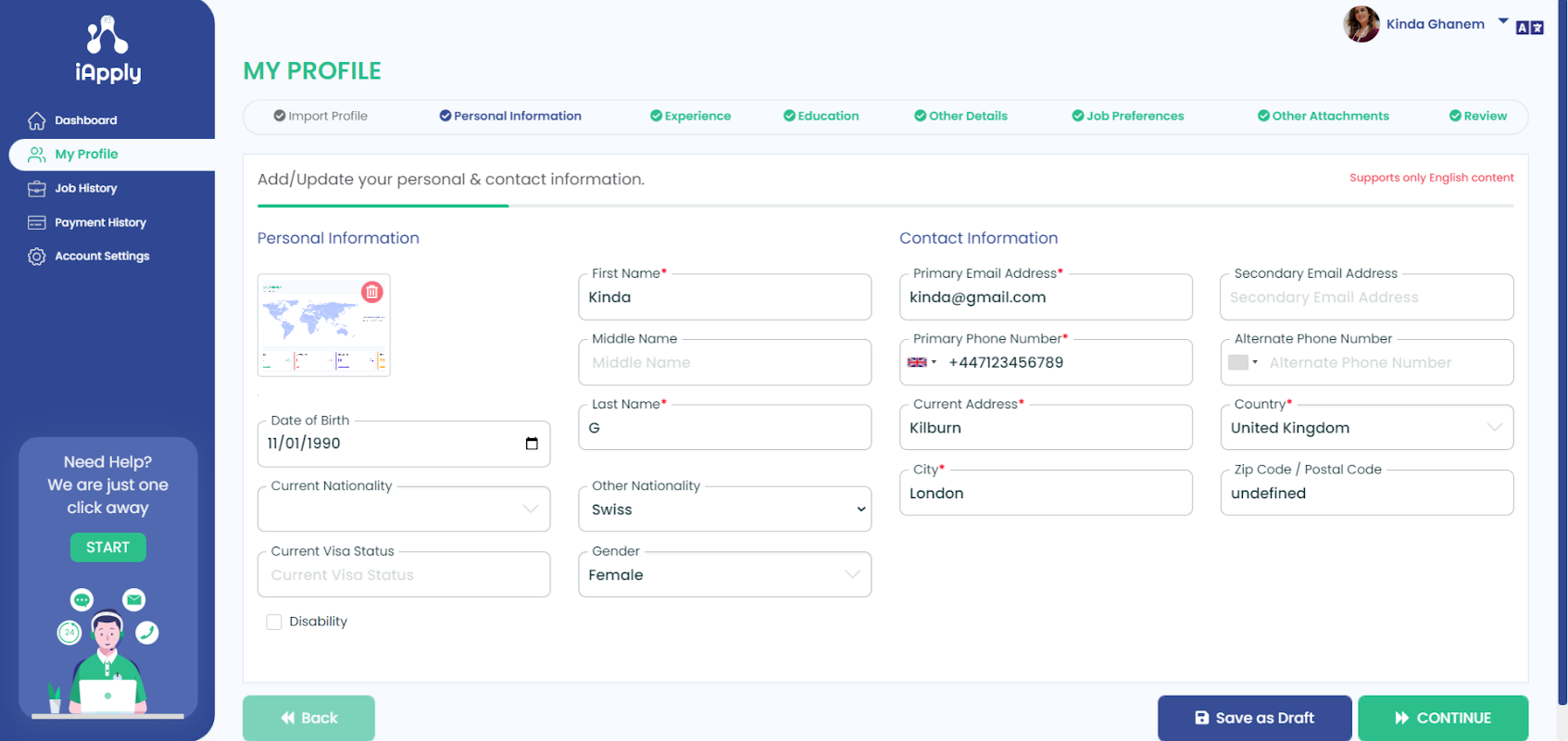Click the Job History briefcase icon

point(37,189)
